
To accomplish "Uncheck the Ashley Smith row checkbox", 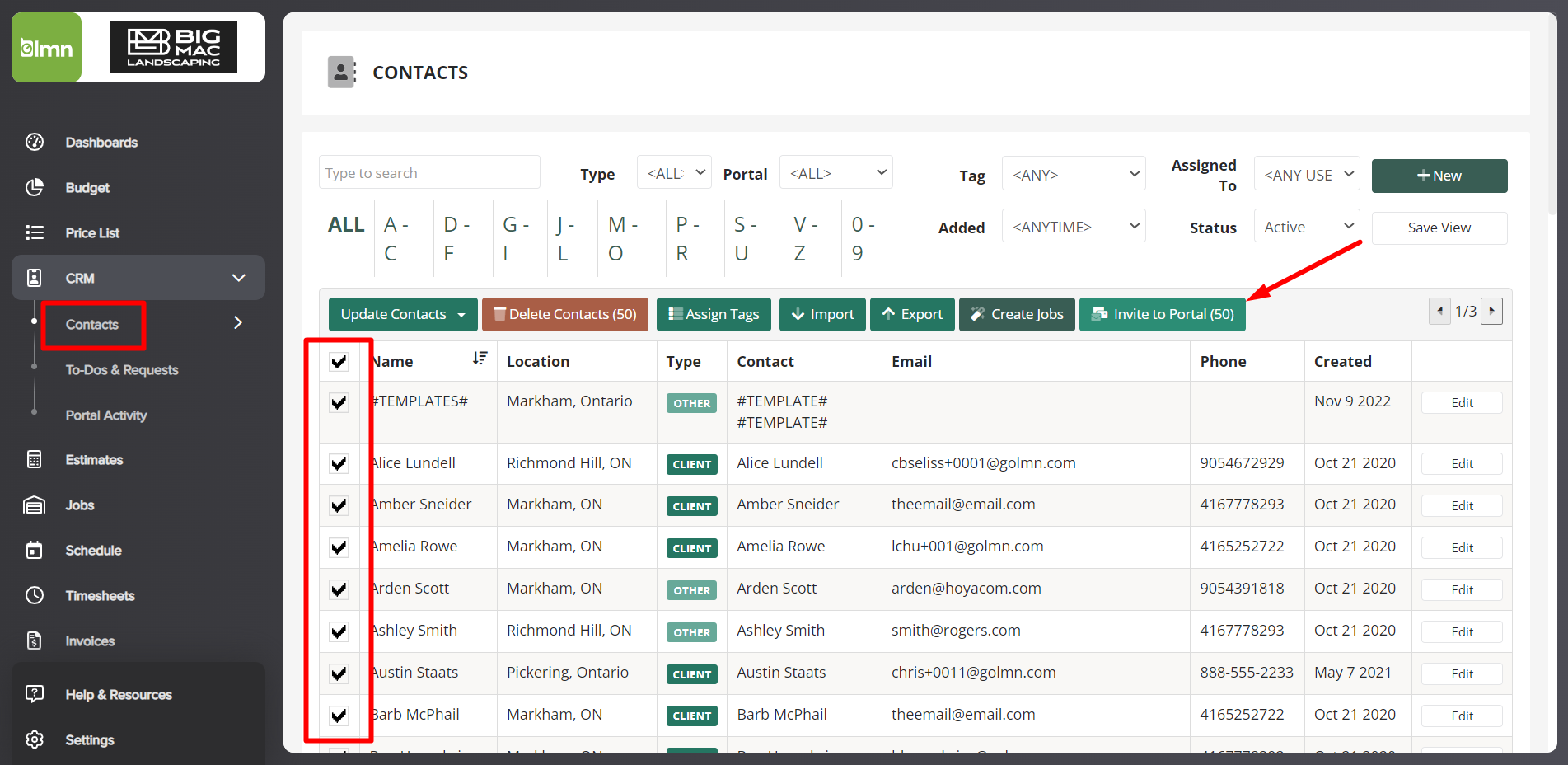I will point(339,631).
